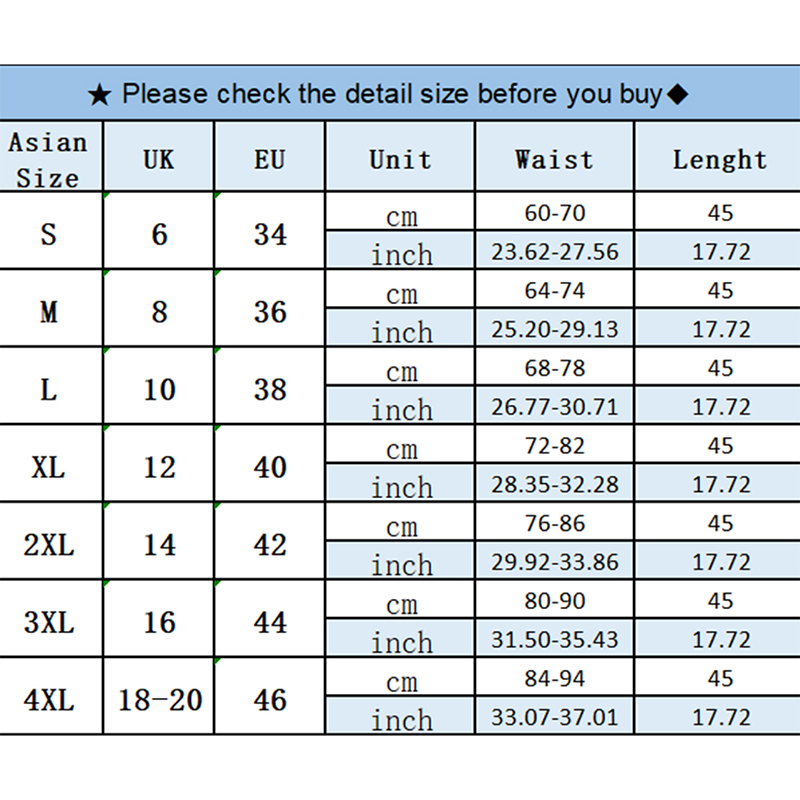Click waist value 33.07-37.01 cell
This screenshot has width=800, height=800.
click(x=554, y=718)
